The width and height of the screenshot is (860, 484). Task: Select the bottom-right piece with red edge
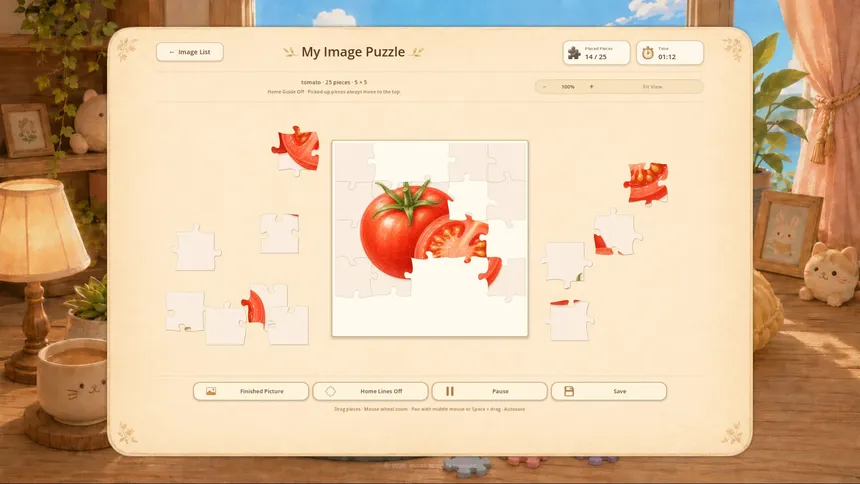[x=570, y=320]
